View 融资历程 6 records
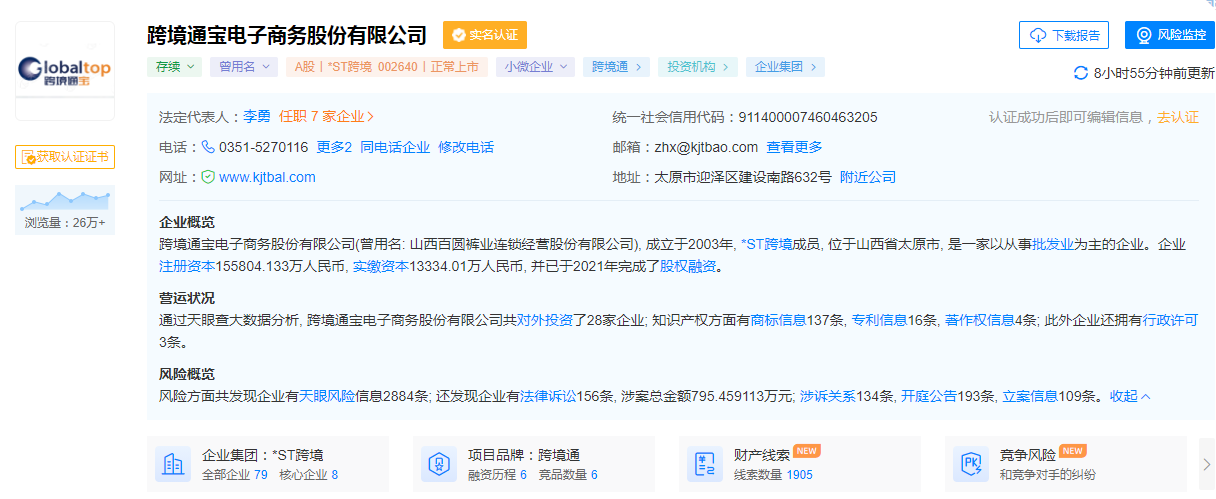The width and height of the screenshot is (1216, 499). 497,475
